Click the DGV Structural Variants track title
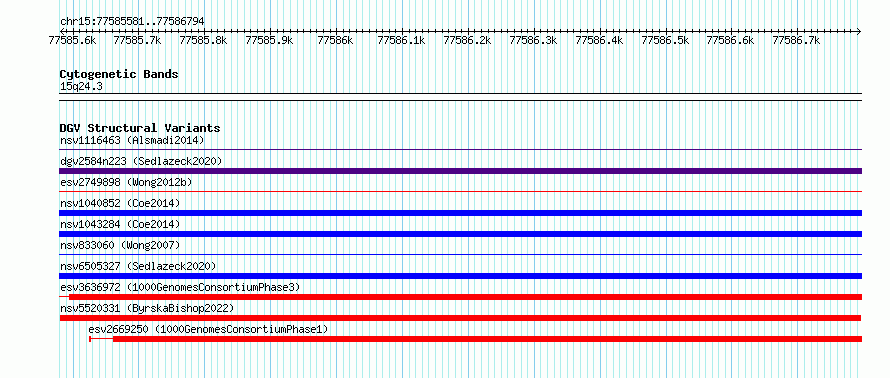Image resolution: width=890 pixels, height=378 pixels. [x=140, y=128]
